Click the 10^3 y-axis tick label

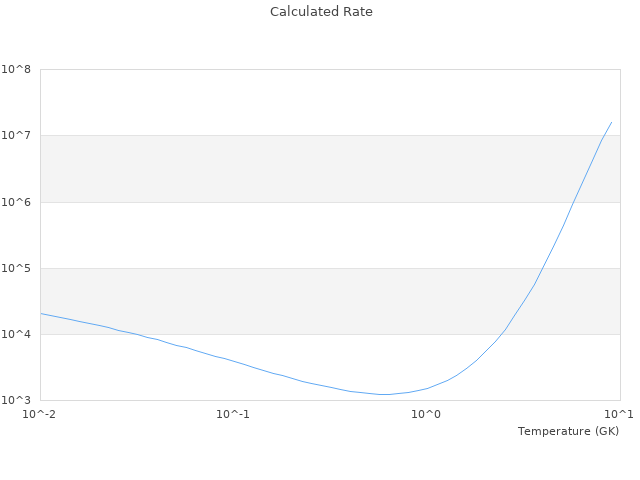(x=16, y=400)
